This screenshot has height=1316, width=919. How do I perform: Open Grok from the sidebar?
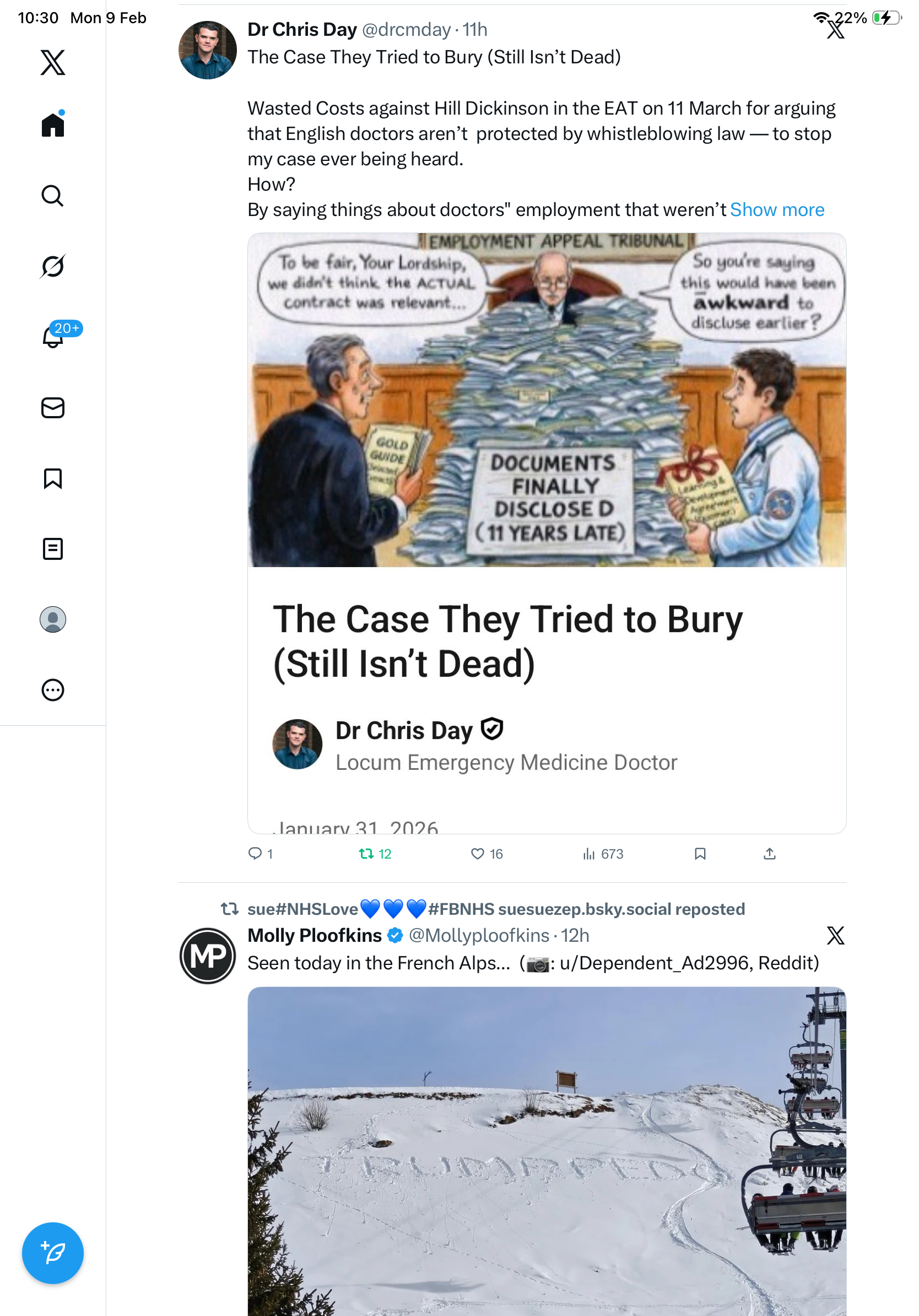(53, 267)
